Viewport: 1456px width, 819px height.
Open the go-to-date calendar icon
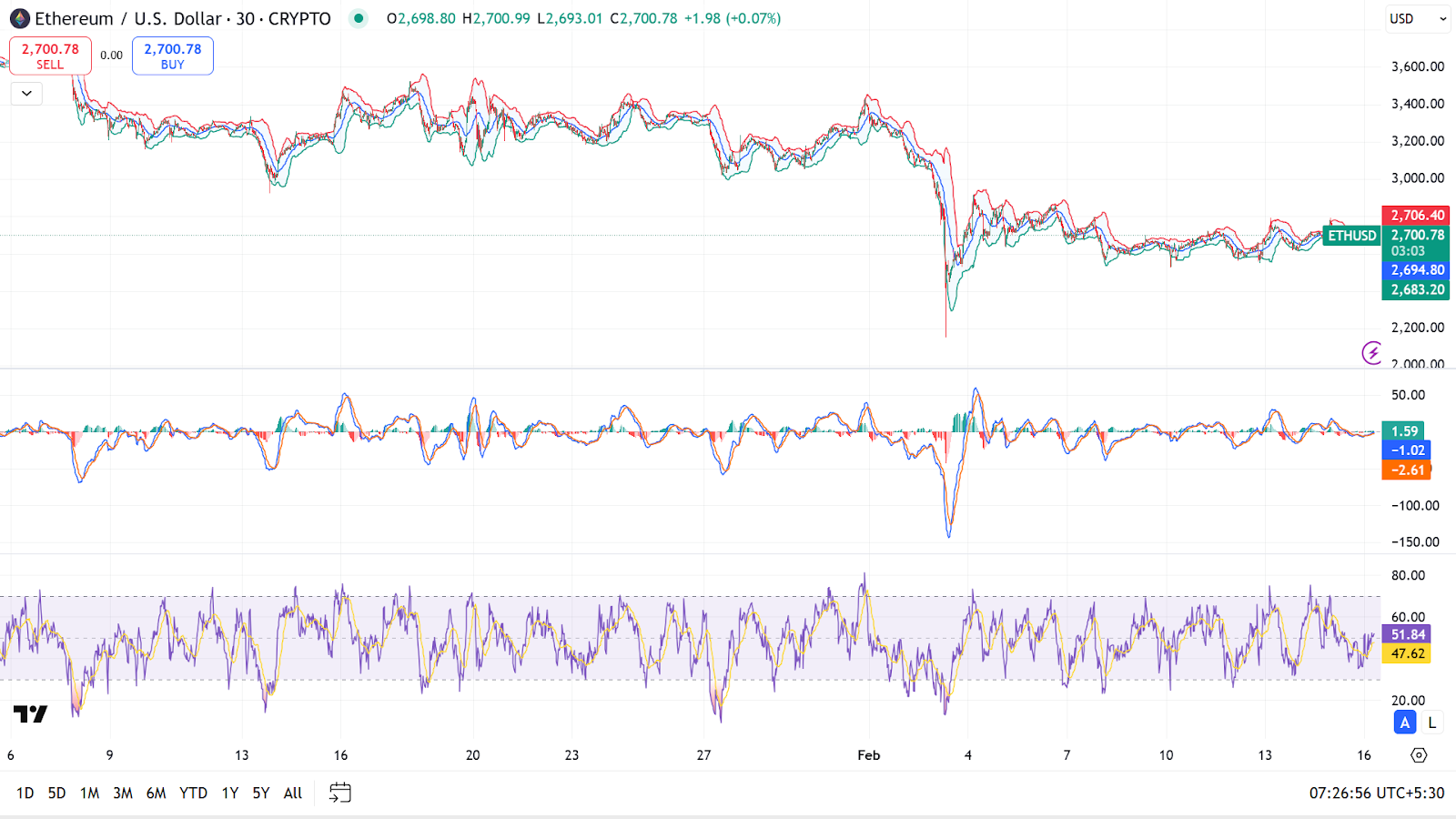(x=339, y=793)
